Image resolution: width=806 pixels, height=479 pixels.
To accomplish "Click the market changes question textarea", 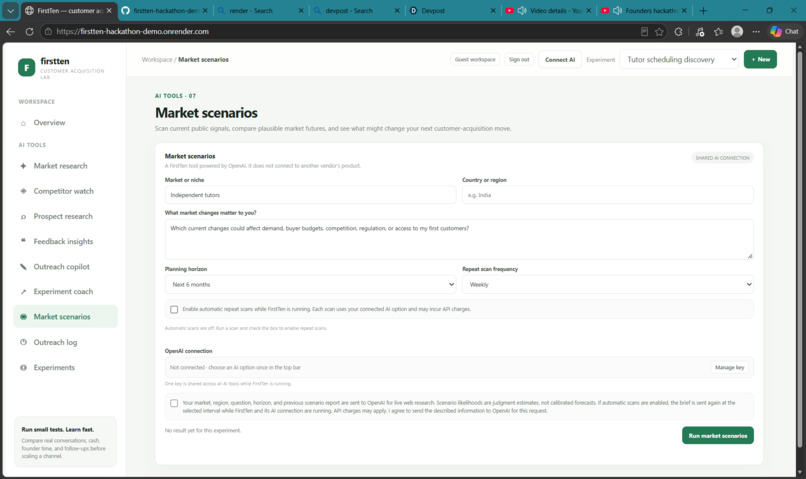I will (x=459, y=239).
